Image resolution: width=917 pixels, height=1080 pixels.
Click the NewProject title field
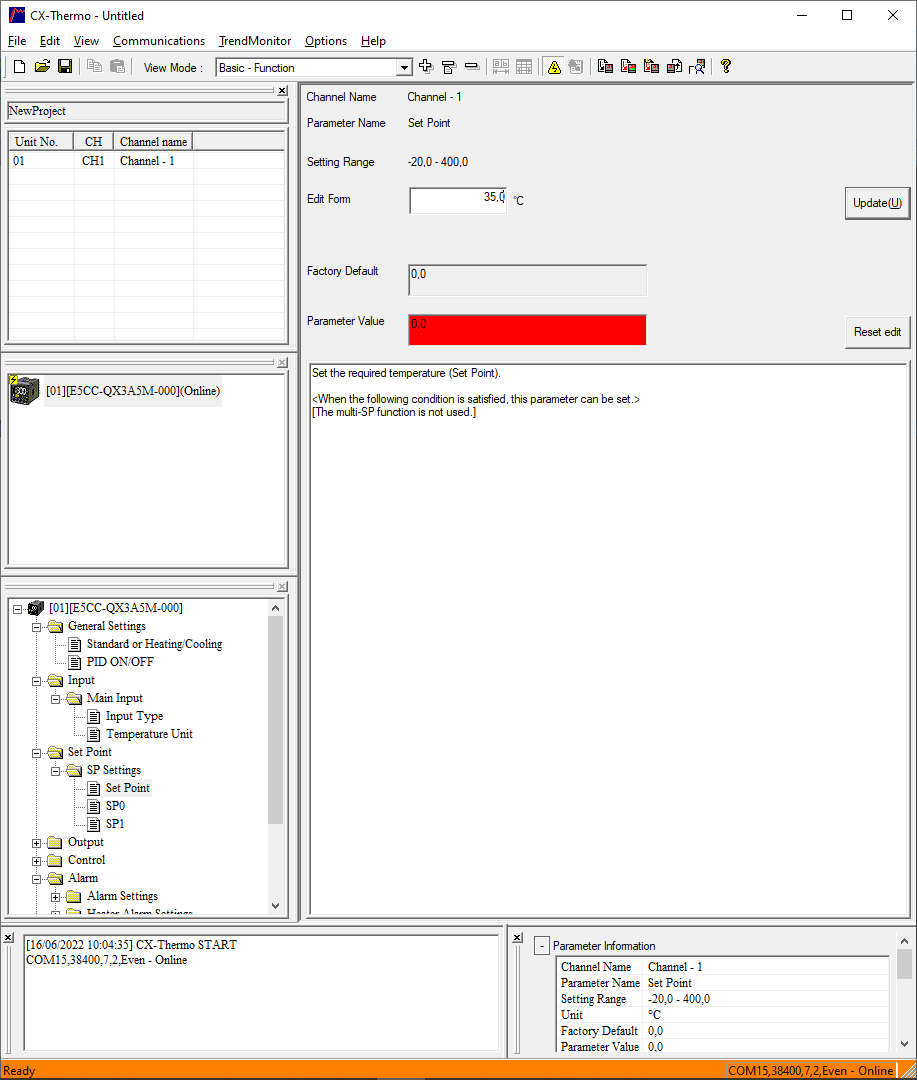[x=146, y=112]
